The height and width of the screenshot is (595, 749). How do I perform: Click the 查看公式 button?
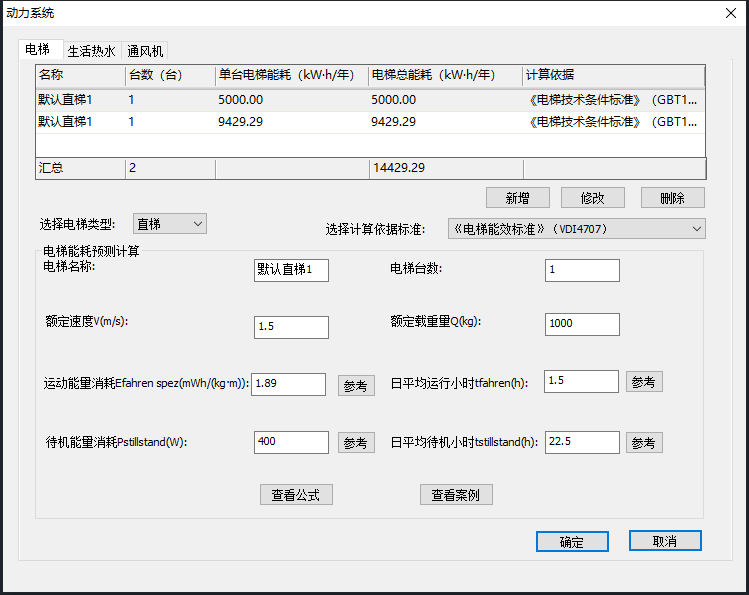[296, 495]
